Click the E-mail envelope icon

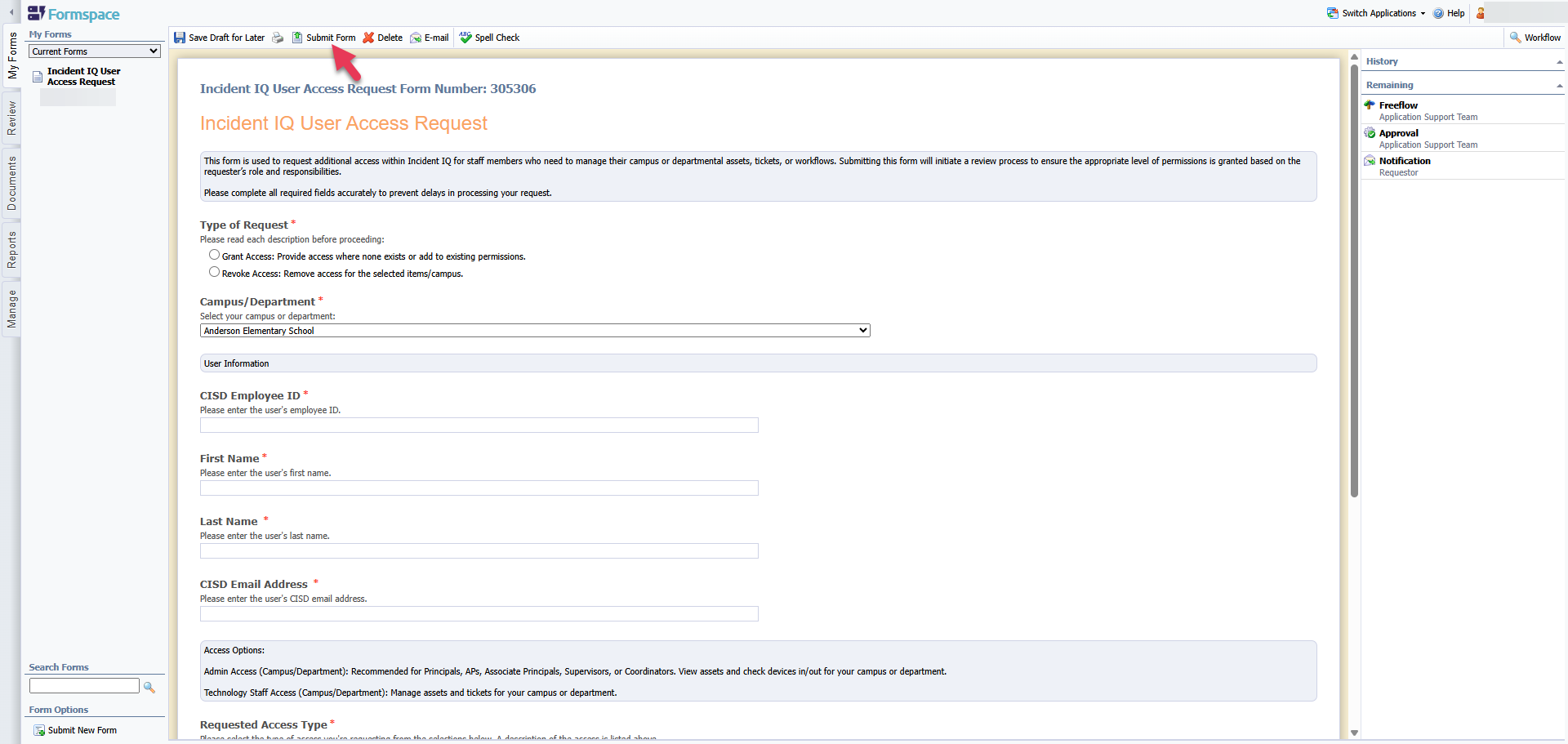coord(416,38)
